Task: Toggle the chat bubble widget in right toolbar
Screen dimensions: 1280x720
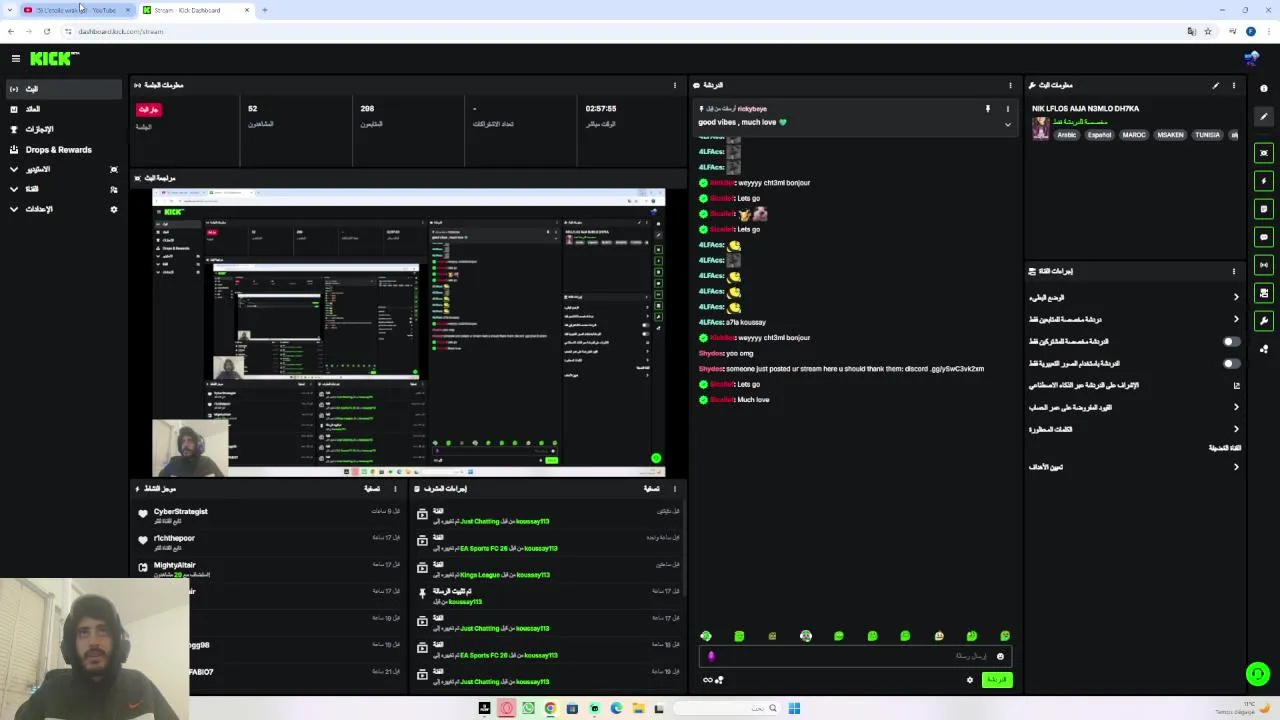Action: coord(1264,237)
